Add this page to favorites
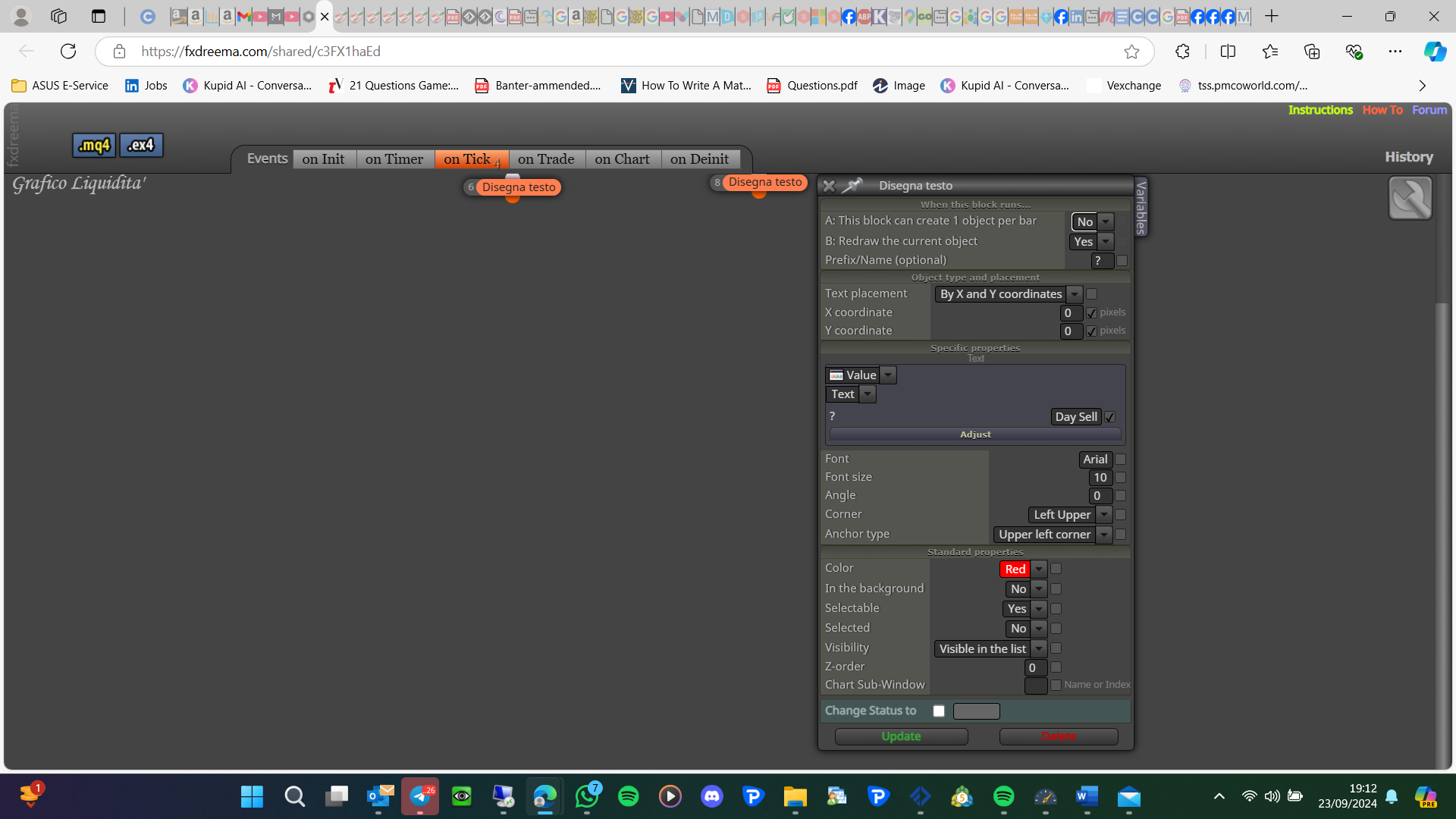Image resolution: width=1456 pixels, height=819 pixels. point(1131,52)
